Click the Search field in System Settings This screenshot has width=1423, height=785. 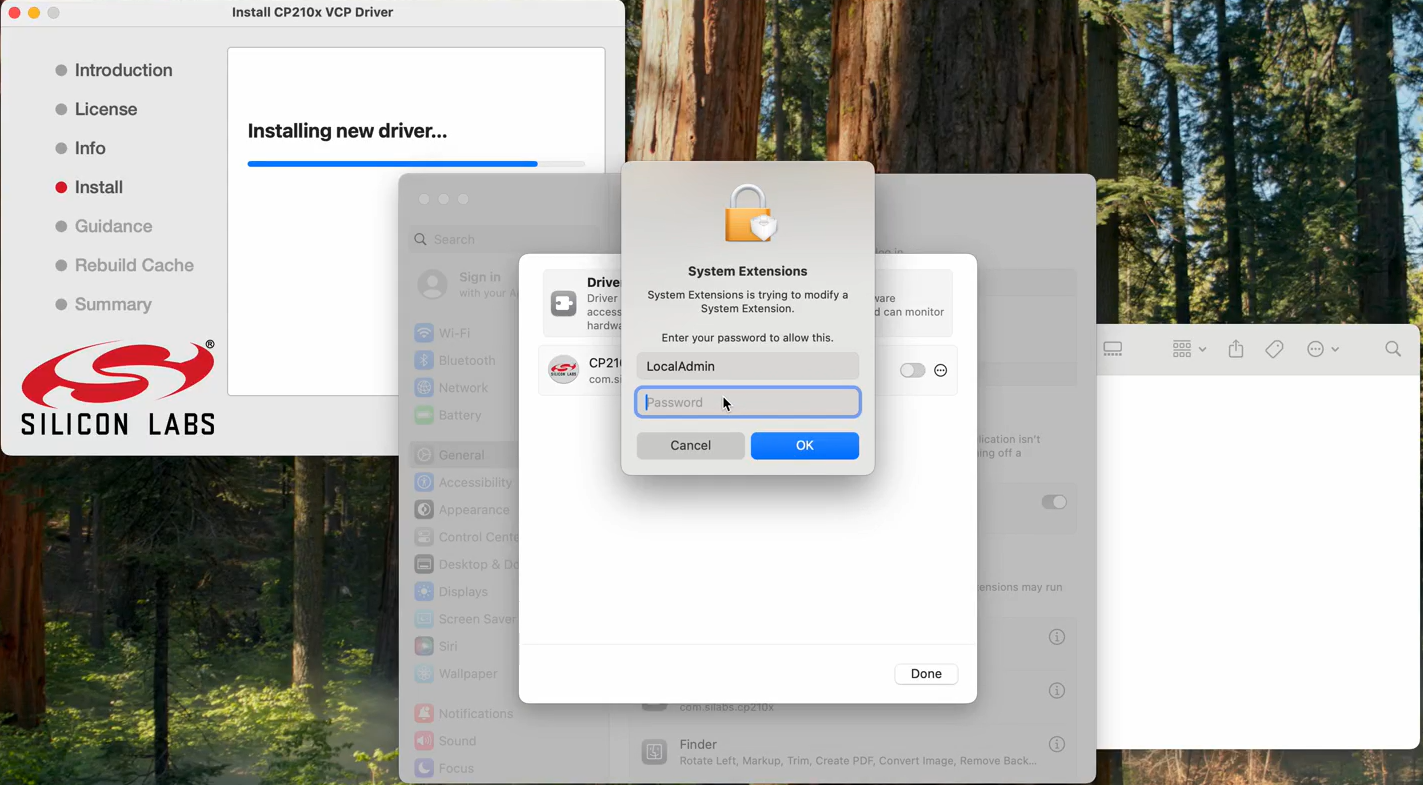pos(505,239)
